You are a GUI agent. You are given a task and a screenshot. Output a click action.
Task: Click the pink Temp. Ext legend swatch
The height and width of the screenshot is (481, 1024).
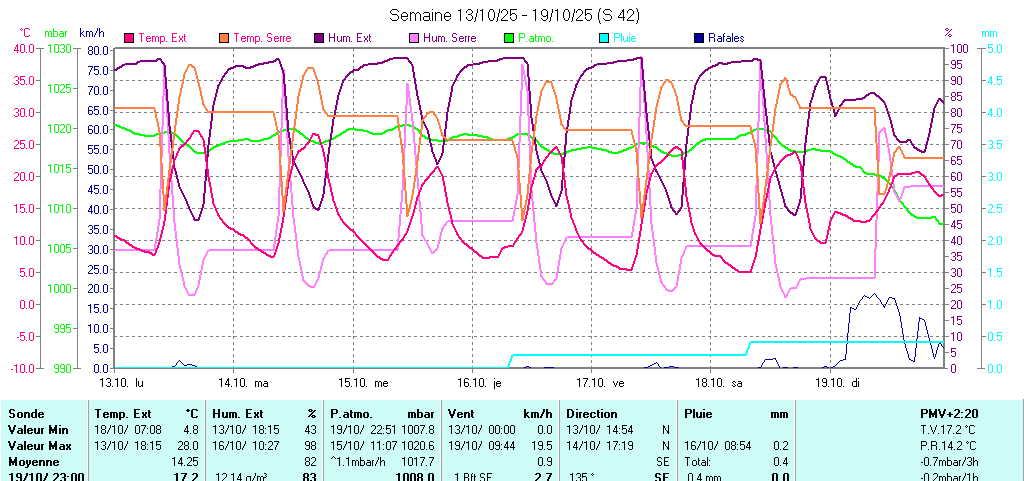129,38
